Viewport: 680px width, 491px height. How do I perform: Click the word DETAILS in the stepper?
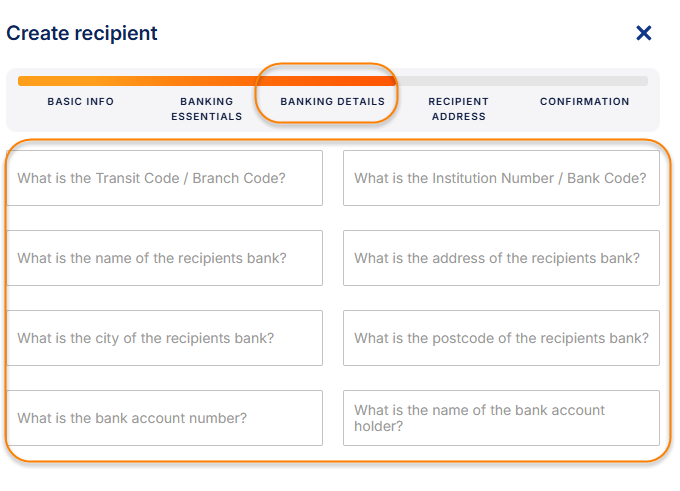point(360,102)
